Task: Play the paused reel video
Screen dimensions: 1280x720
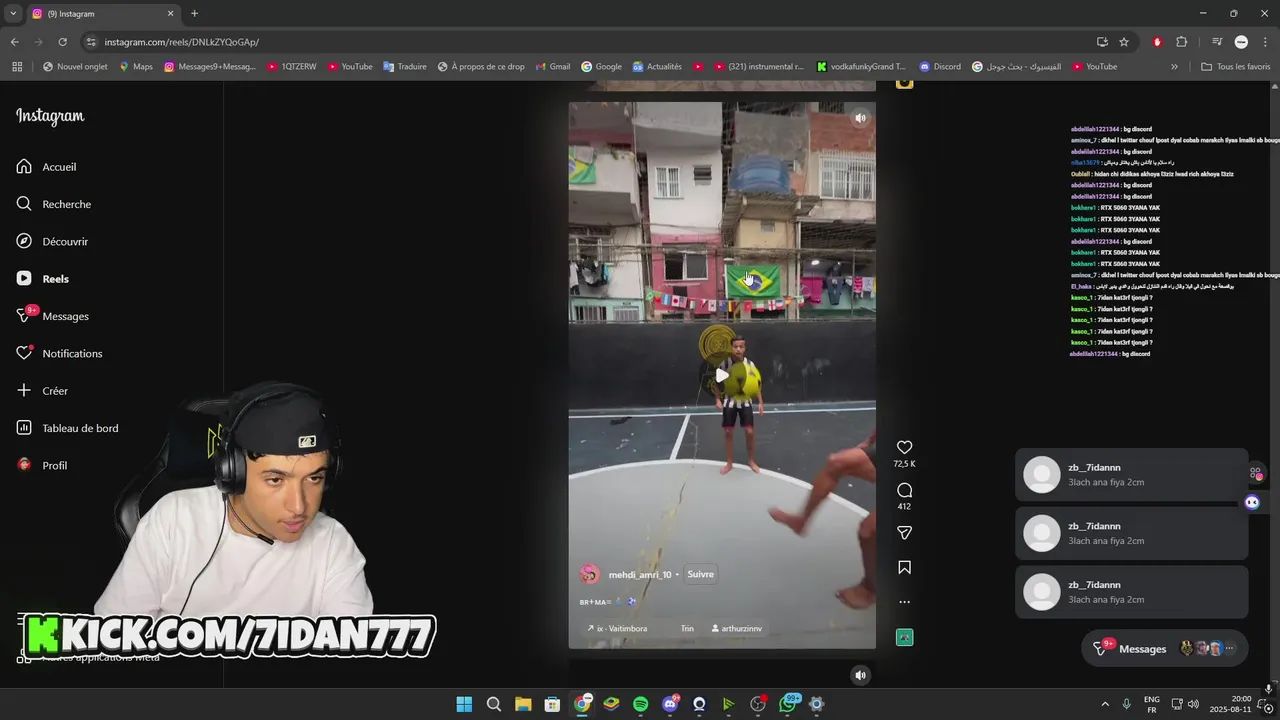Action: click(x=722, y=375)
